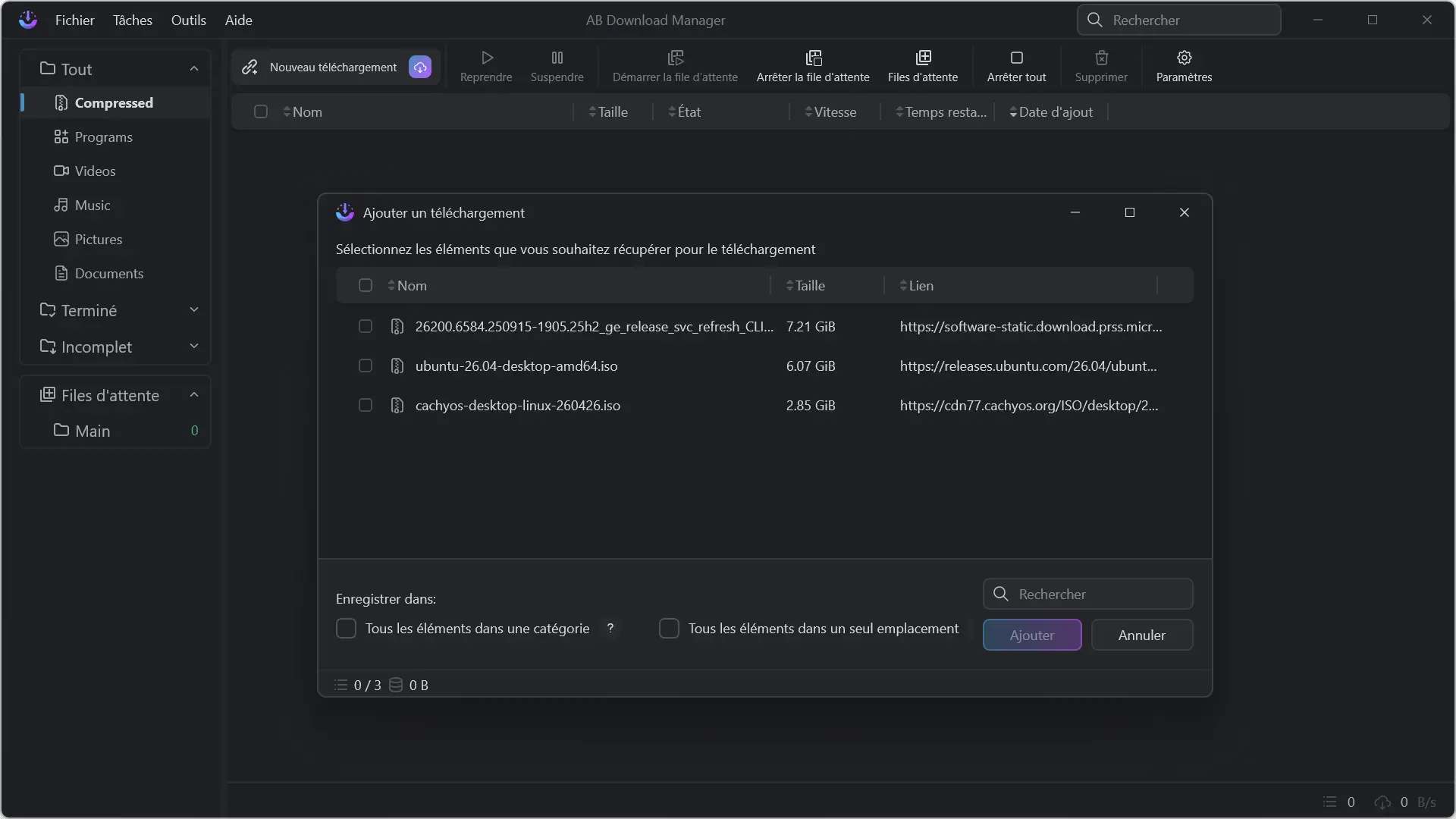Check the cachyos-desktop-linux-260426.iso checkbox

point(366,405)
